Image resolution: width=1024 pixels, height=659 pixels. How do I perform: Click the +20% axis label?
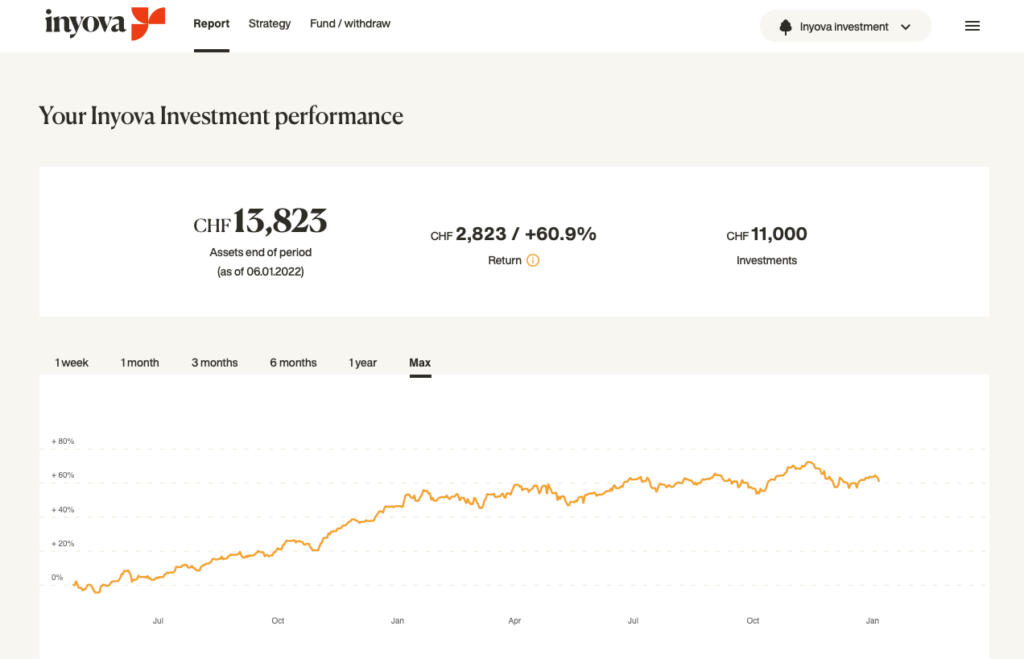point(63,543)
